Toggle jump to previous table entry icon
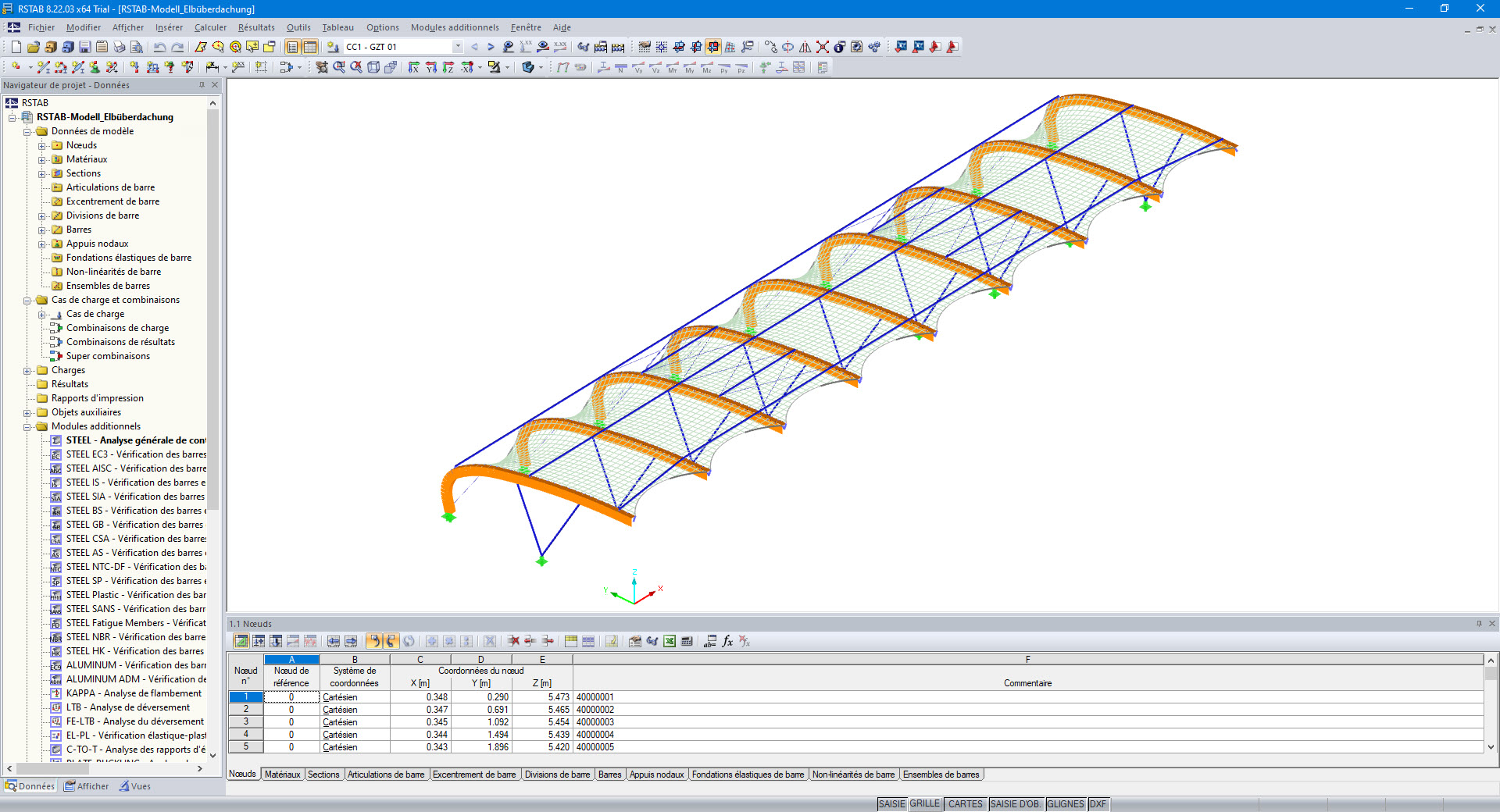 point(334,641)
